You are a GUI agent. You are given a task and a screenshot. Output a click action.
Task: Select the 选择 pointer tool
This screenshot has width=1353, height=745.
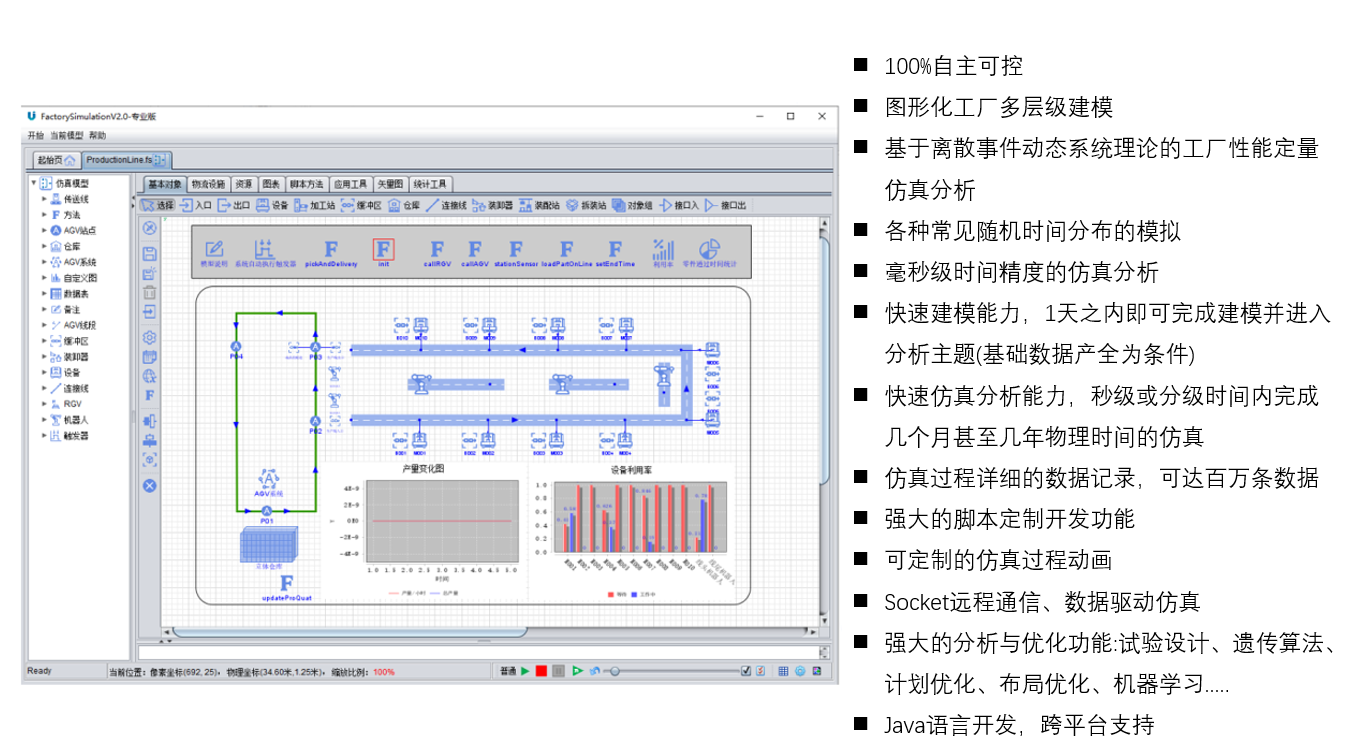point(158,205)
